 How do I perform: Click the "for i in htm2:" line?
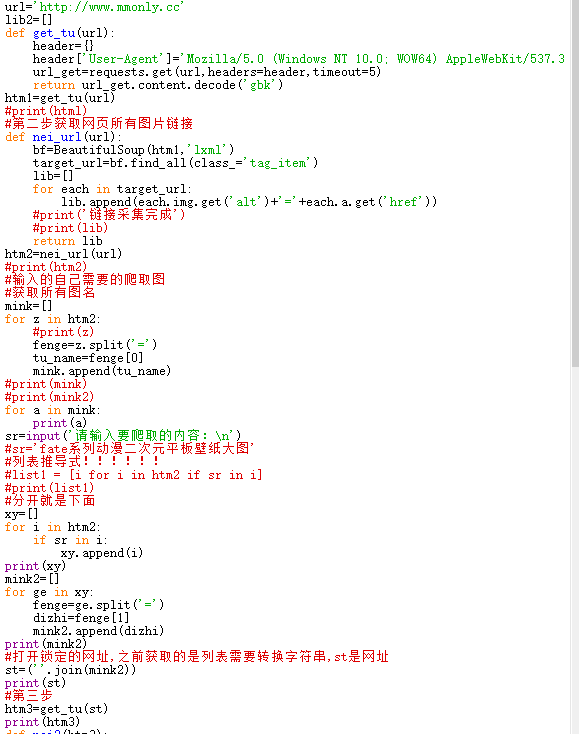click(x=52, y=527)
